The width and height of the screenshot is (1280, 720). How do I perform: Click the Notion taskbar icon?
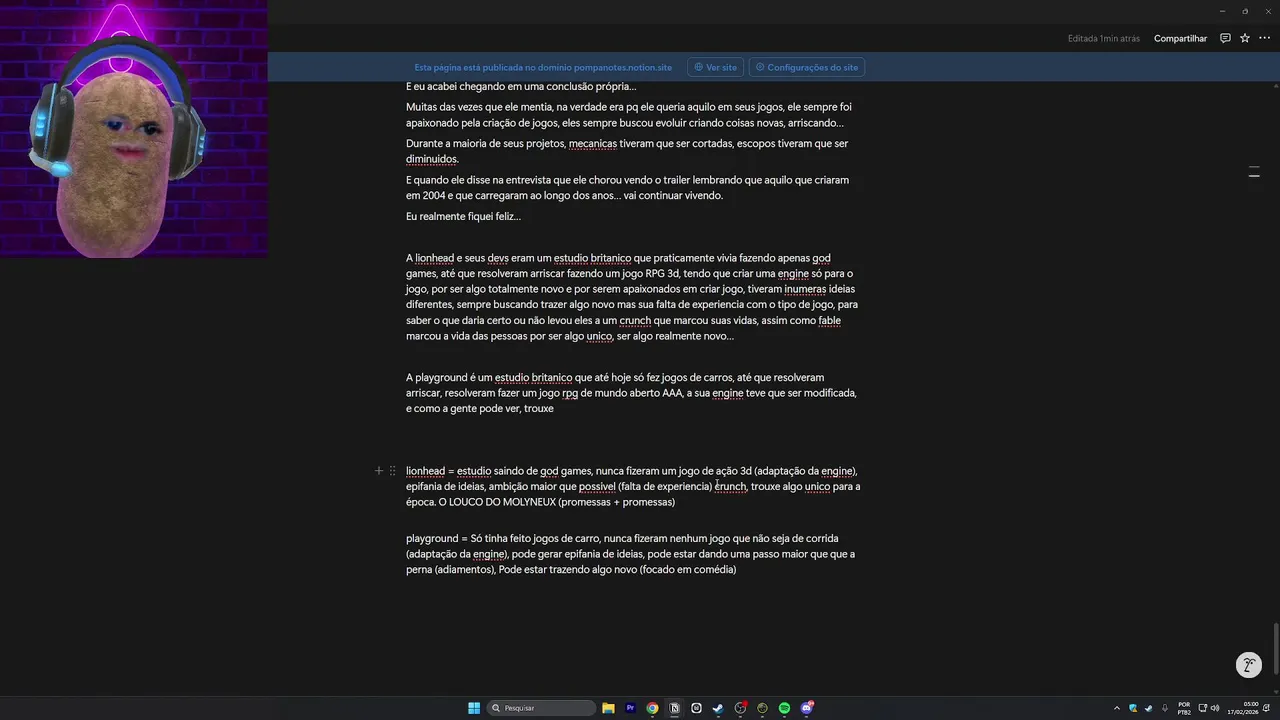[x=674, y=708]
